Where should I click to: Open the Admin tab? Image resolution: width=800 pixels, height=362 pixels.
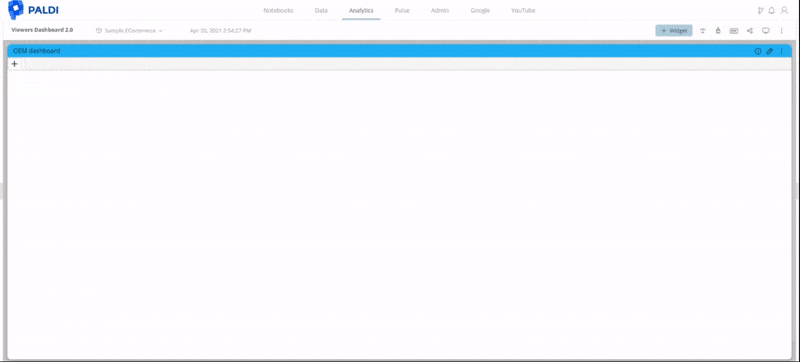[x=440, y=10]
